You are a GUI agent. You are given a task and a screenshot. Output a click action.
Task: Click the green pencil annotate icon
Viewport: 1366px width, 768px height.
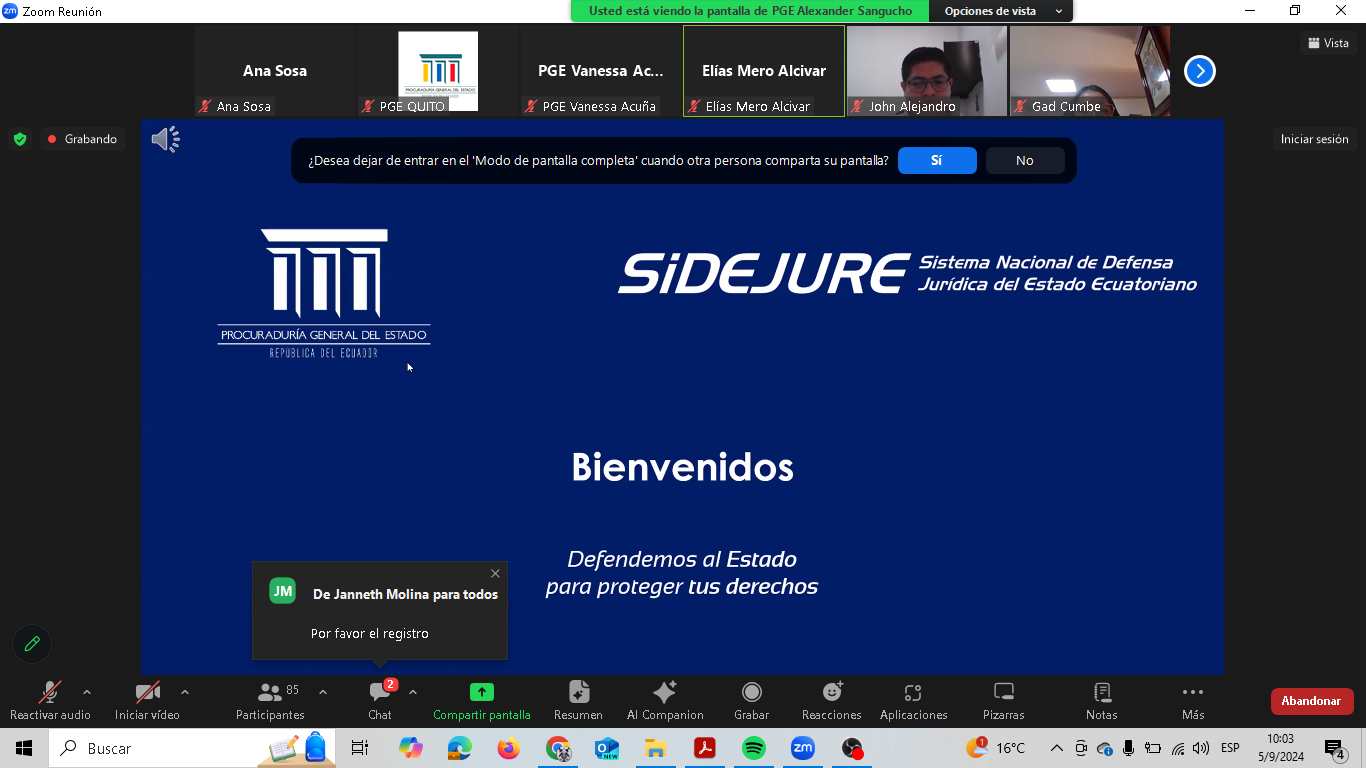coord(32,644)
